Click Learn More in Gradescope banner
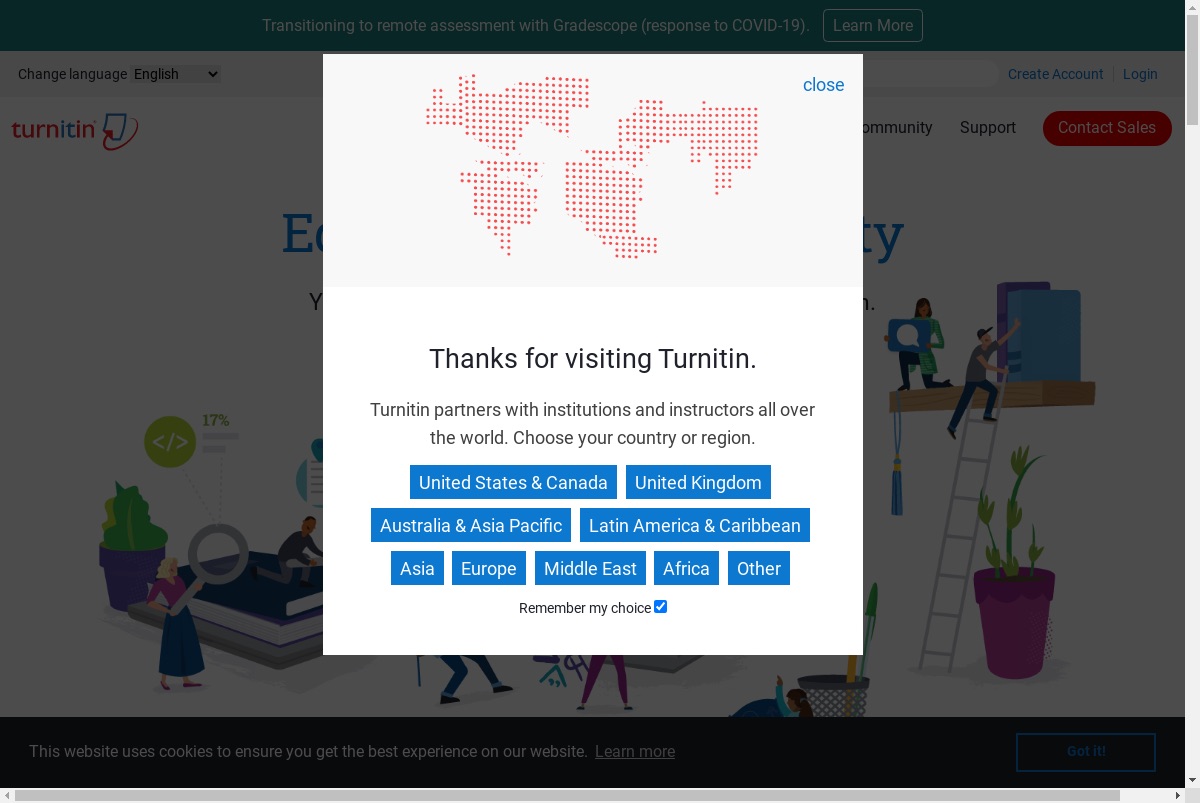Viewport: 1200px width, 803px height. point(873,25)
